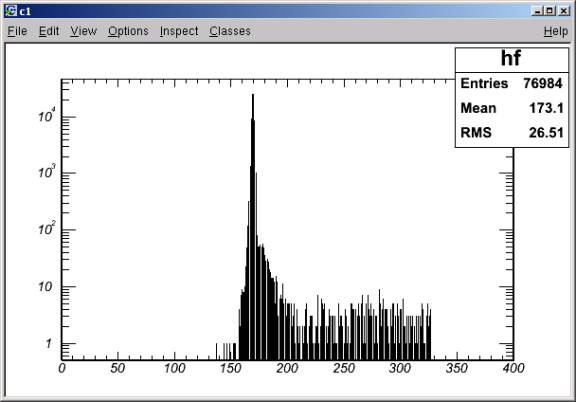Click the 'RMS' label in the stats box
This screenshot has height=402, width=576.
point(476,132)
